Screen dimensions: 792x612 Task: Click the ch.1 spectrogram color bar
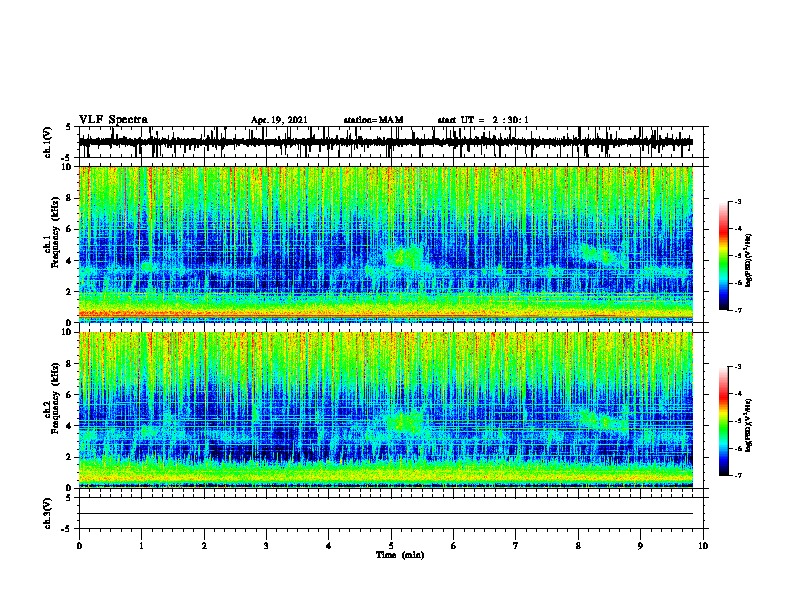coord(724,256)
